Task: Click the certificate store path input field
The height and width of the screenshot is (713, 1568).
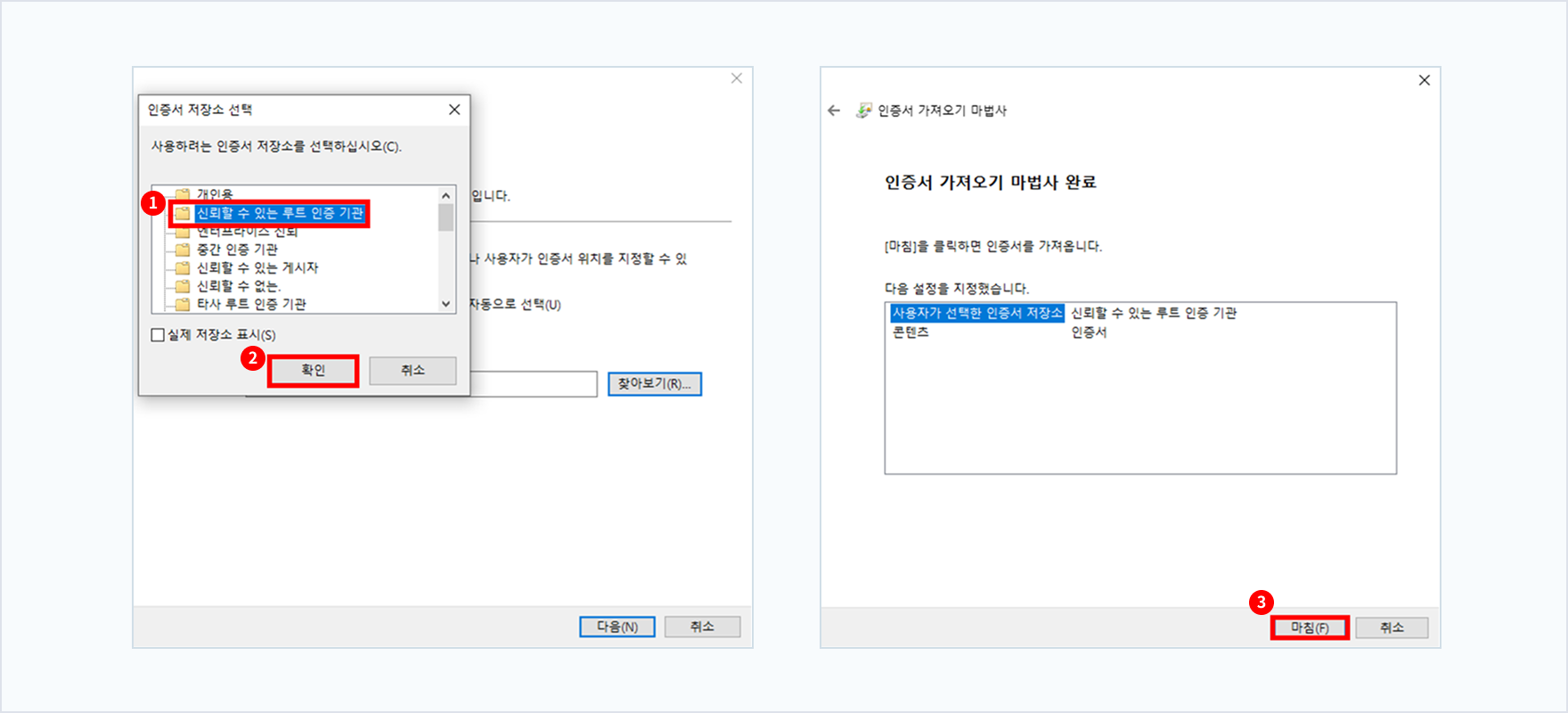Action: tap(533, 384)
